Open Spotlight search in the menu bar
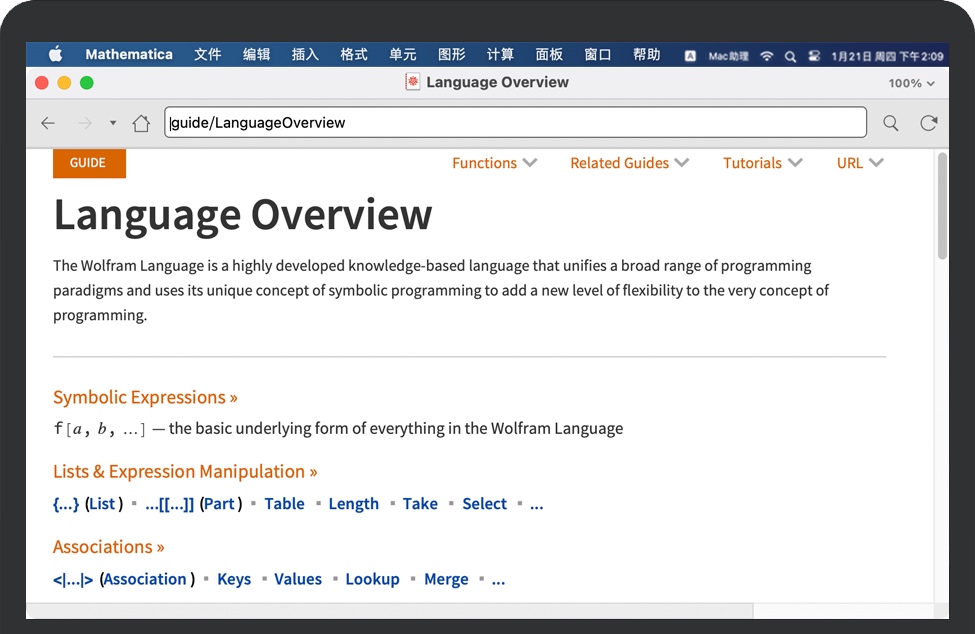The width and height of the screenshot is (975, 634). (790, 56)
